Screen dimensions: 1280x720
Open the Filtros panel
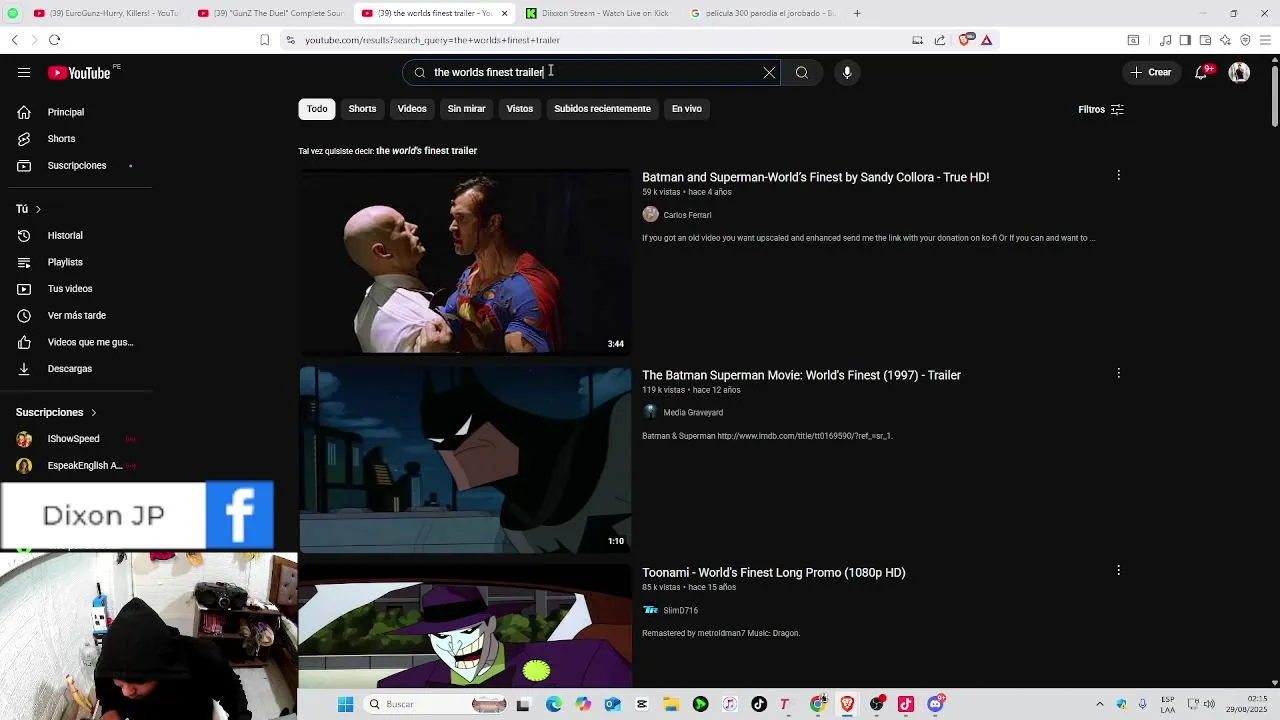point(1101,109)
